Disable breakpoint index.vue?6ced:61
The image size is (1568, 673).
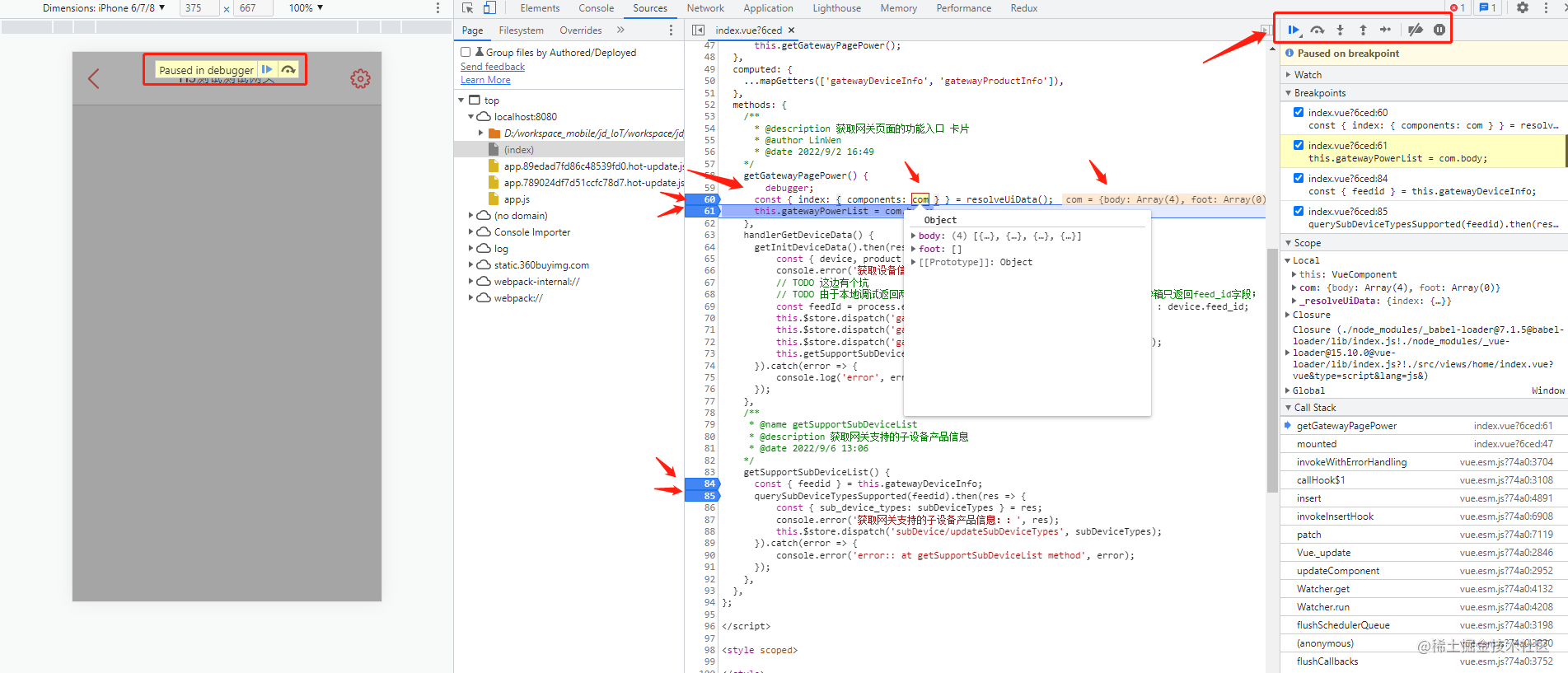(1299, 146)
